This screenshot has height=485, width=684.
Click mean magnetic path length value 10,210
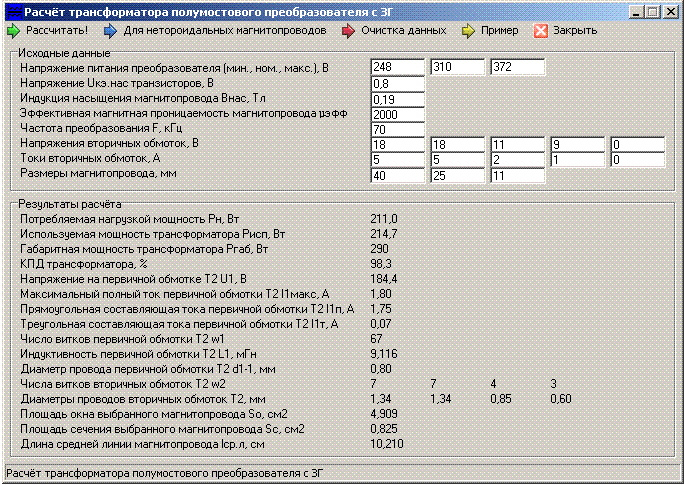point(387,444)
